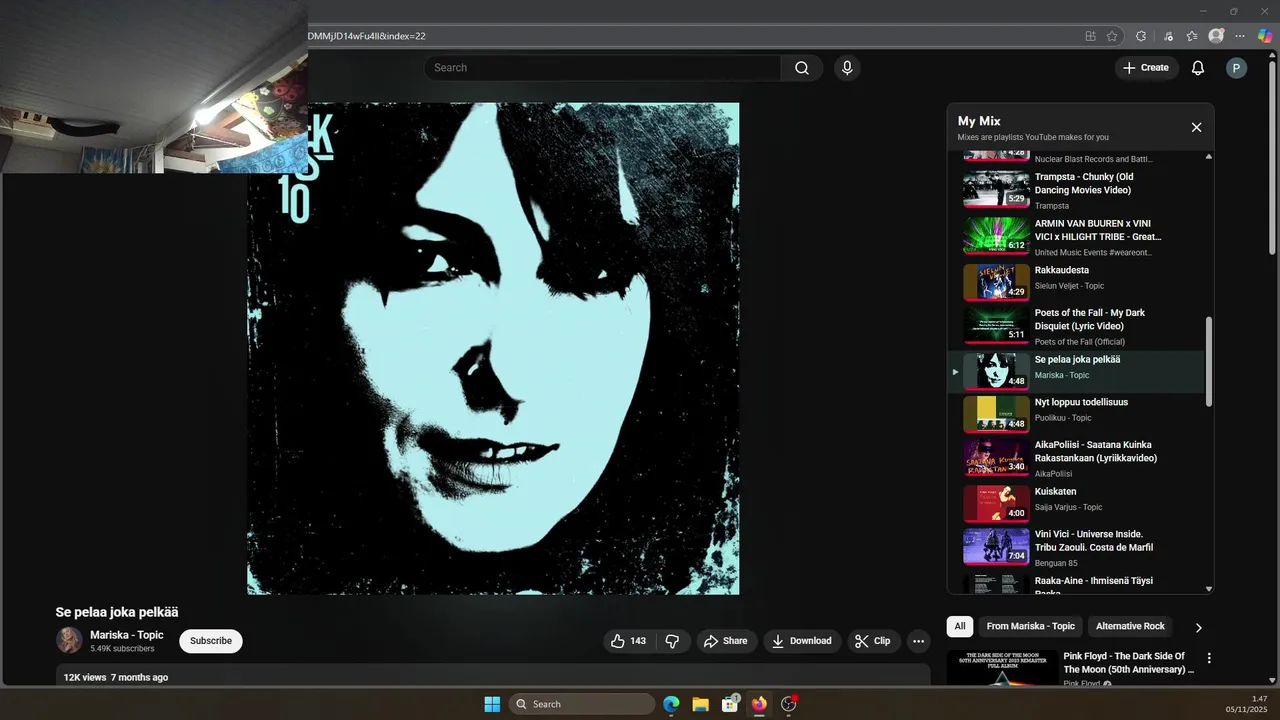
Task: Open Microsoft Store from the taskbar
Action: click(x=730, y=704)
